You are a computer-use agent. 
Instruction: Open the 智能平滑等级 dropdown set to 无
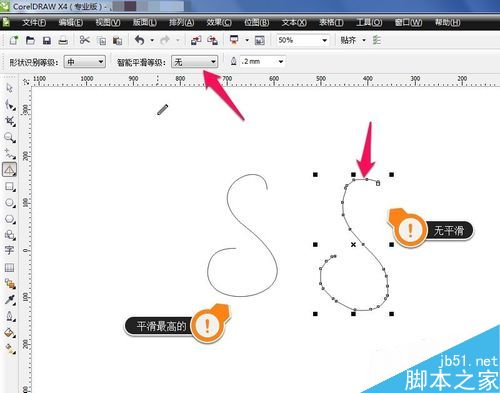pos(195,62)
